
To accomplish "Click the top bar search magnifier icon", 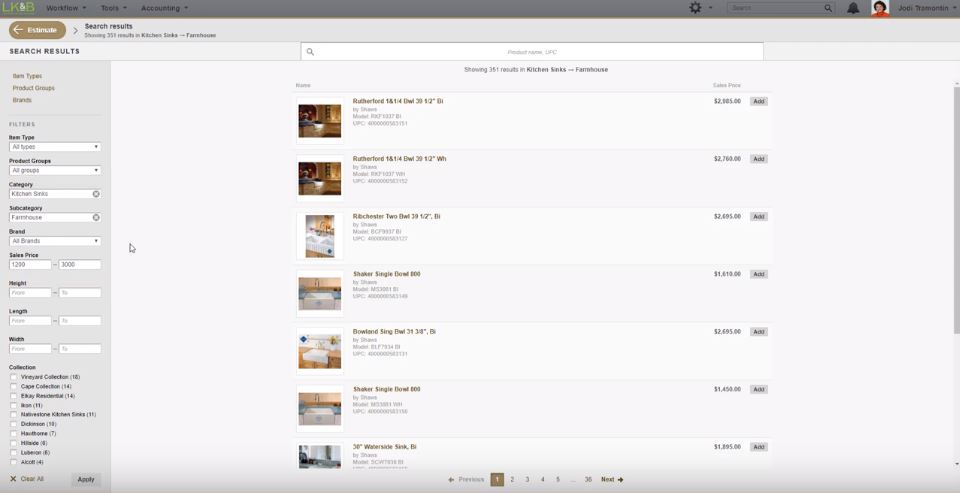I will [x=828, y=8].
